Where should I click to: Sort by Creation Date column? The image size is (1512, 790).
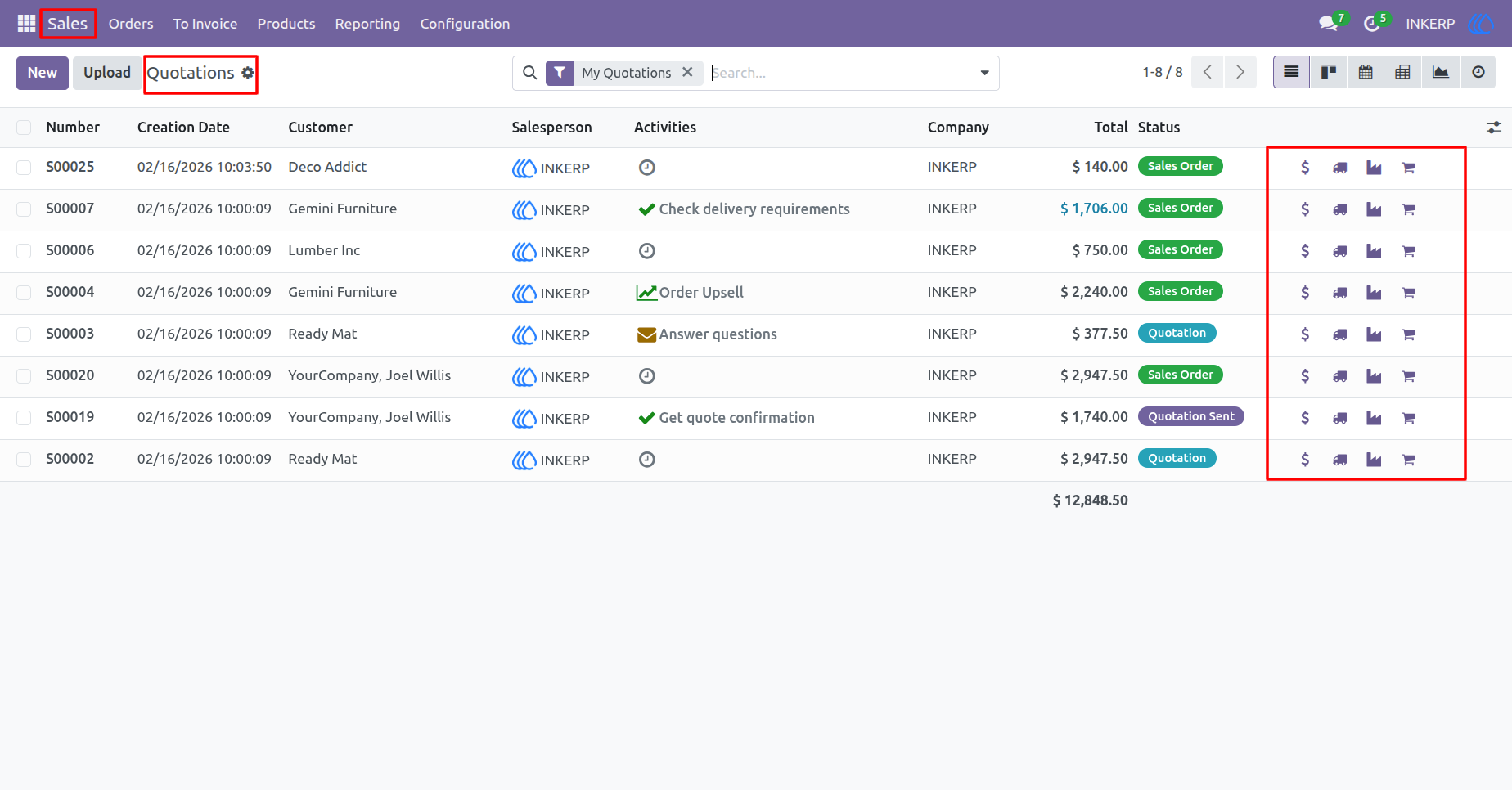(x=183, y=128)
